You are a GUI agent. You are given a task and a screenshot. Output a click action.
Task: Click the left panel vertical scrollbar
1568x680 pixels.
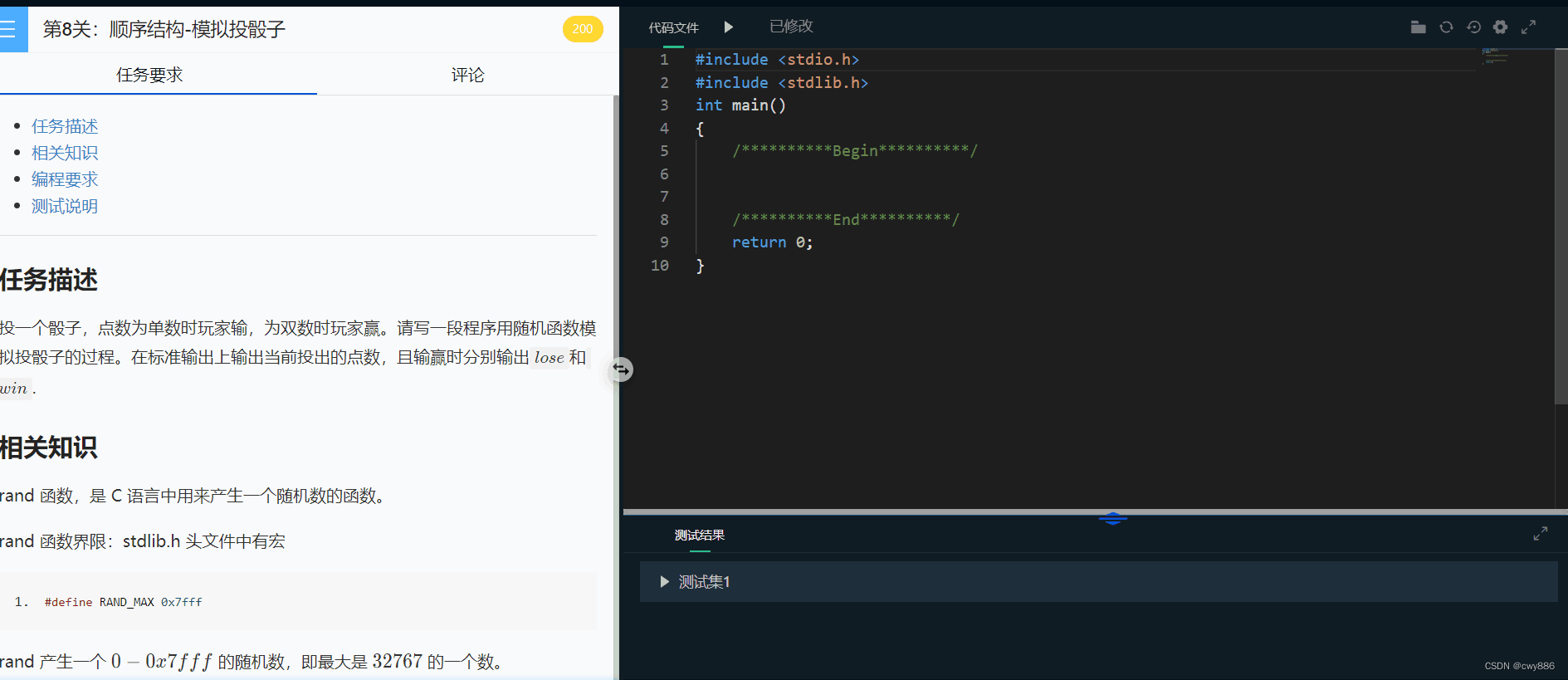616,386
